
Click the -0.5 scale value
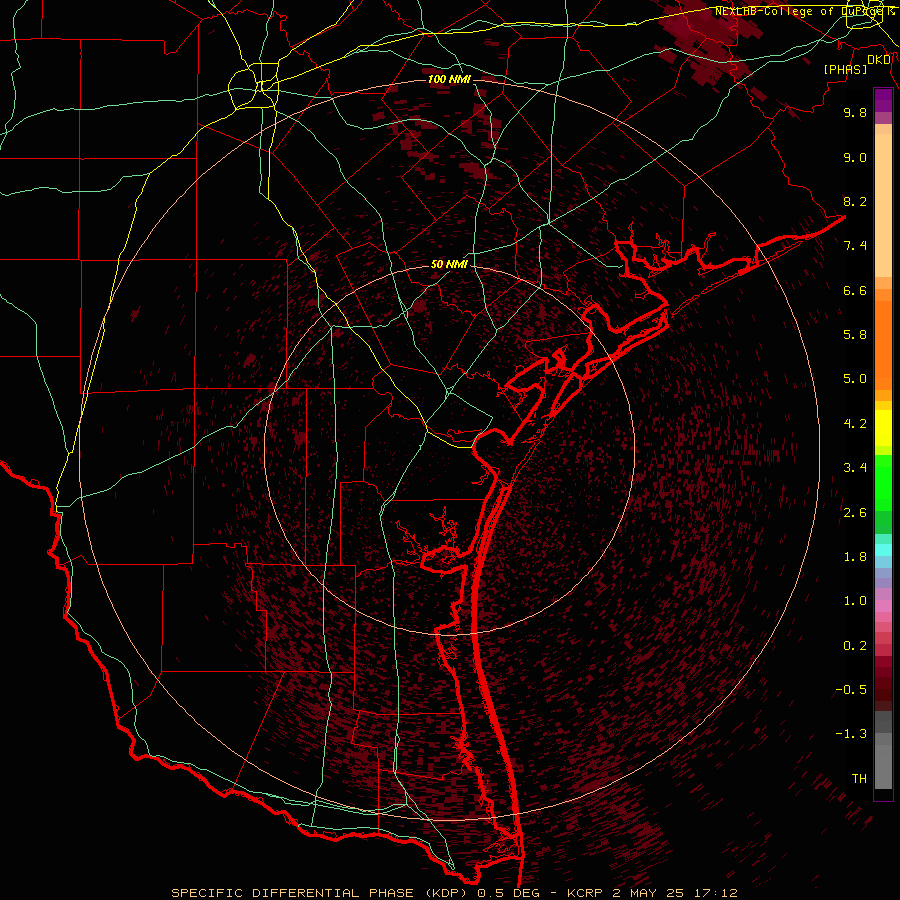coord(851,690)
